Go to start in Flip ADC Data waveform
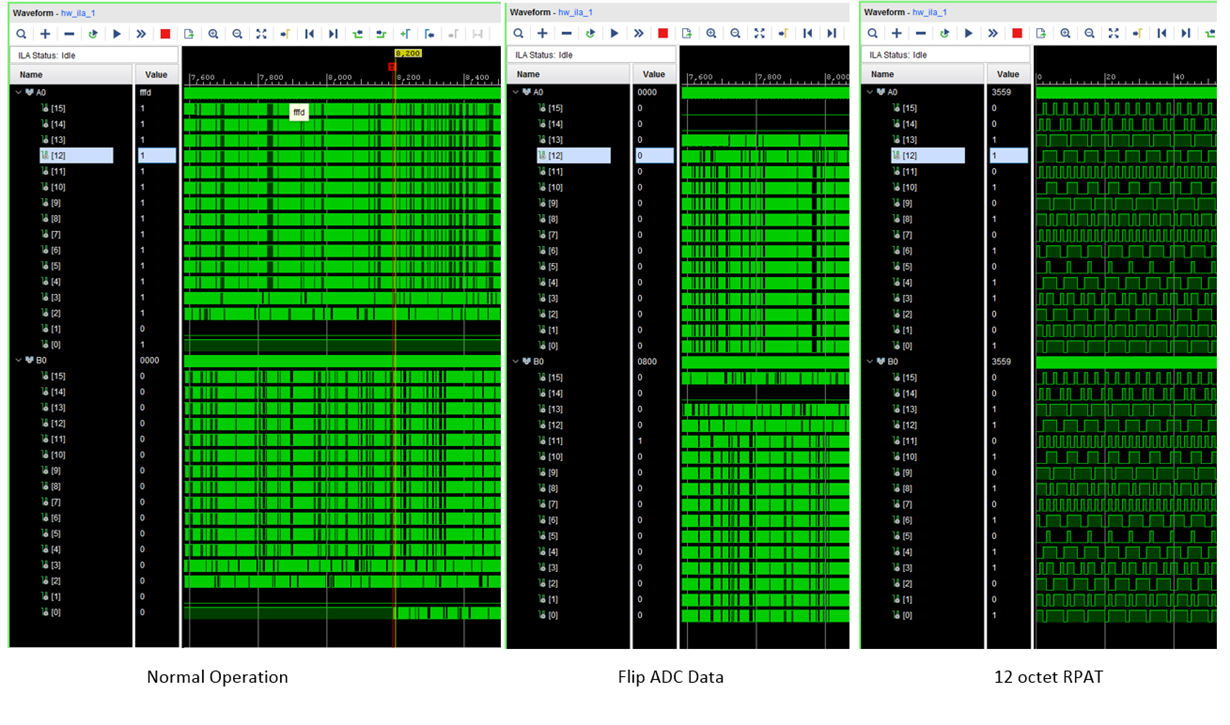 807,33
